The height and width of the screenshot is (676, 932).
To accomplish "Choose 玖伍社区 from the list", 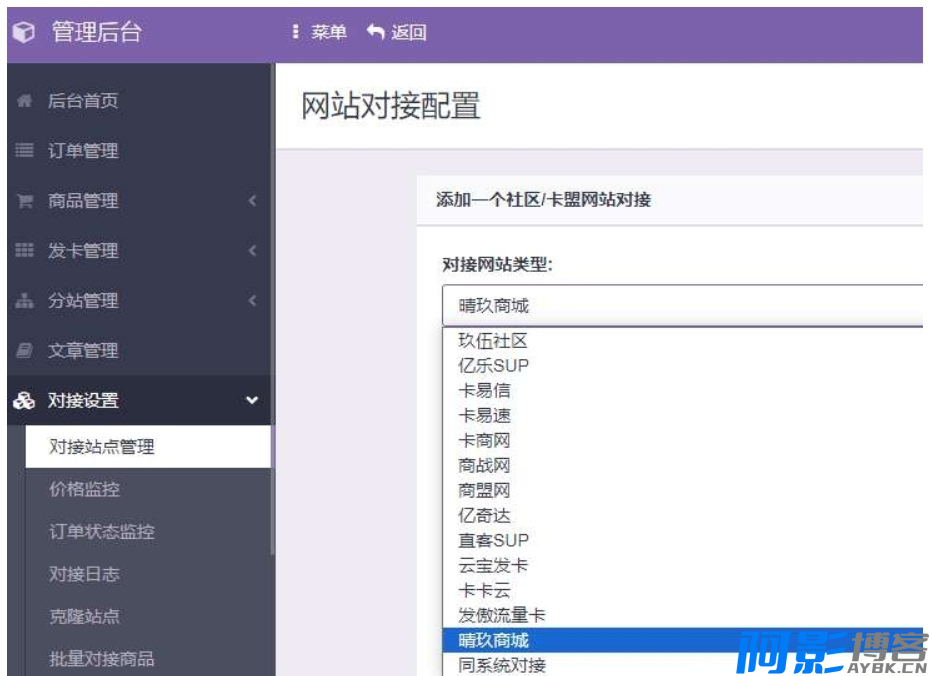I will pos(683,341).
